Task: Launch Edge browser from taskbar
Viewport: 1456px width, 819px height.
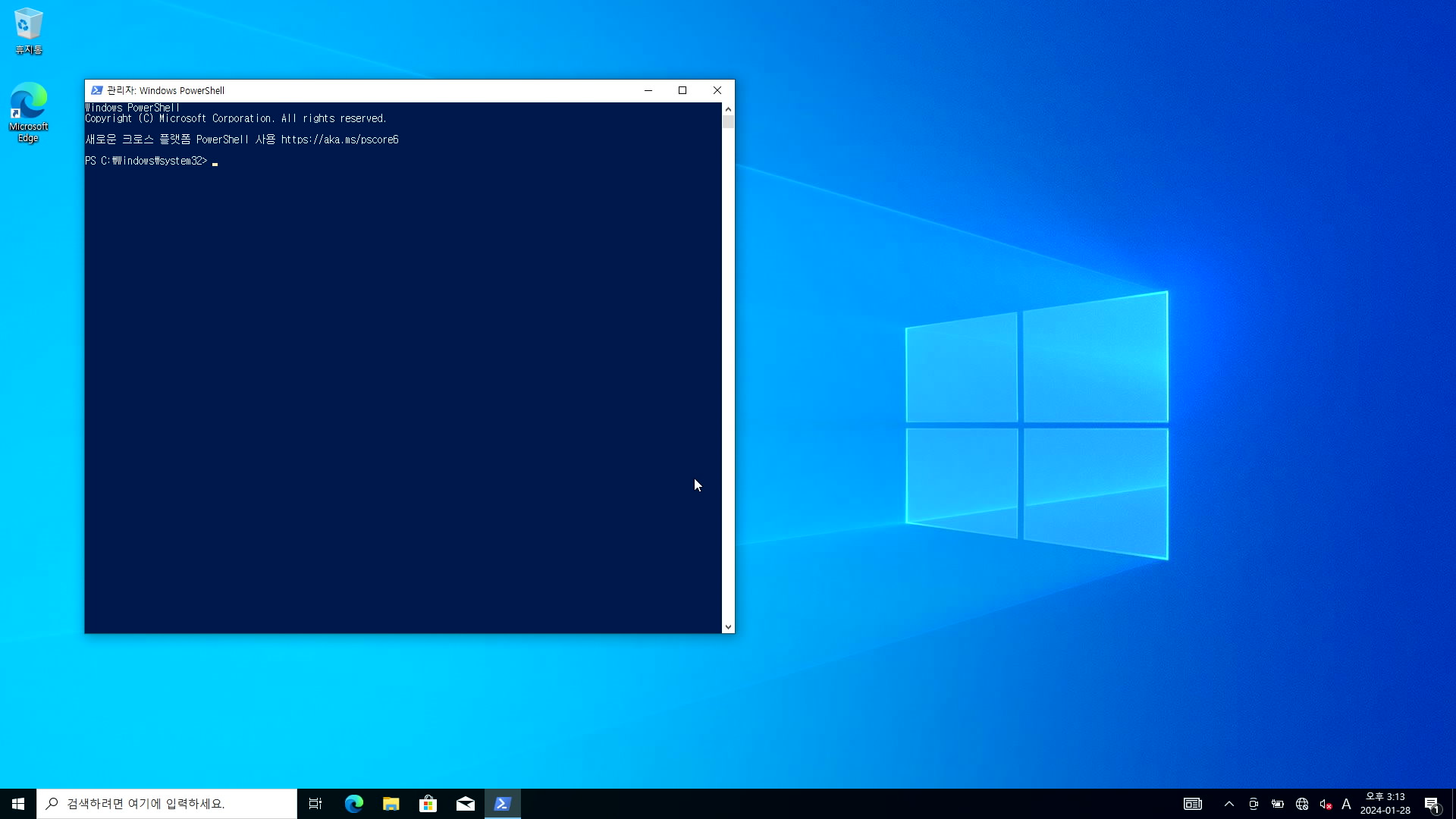Action: 353,804
